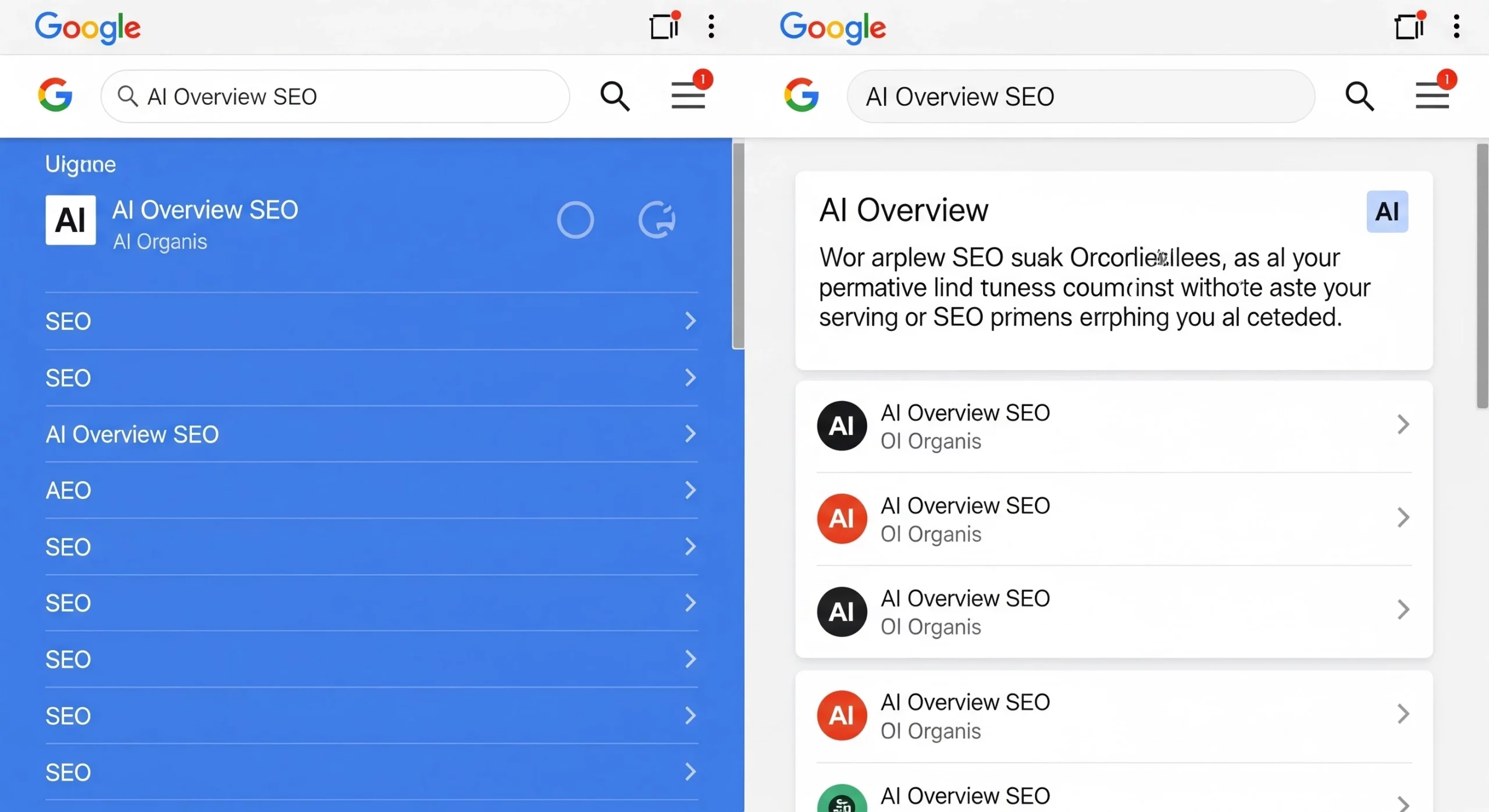Click the refresh icon next to top suggestion
The image size is (1489, 812).
coord(657,219)
